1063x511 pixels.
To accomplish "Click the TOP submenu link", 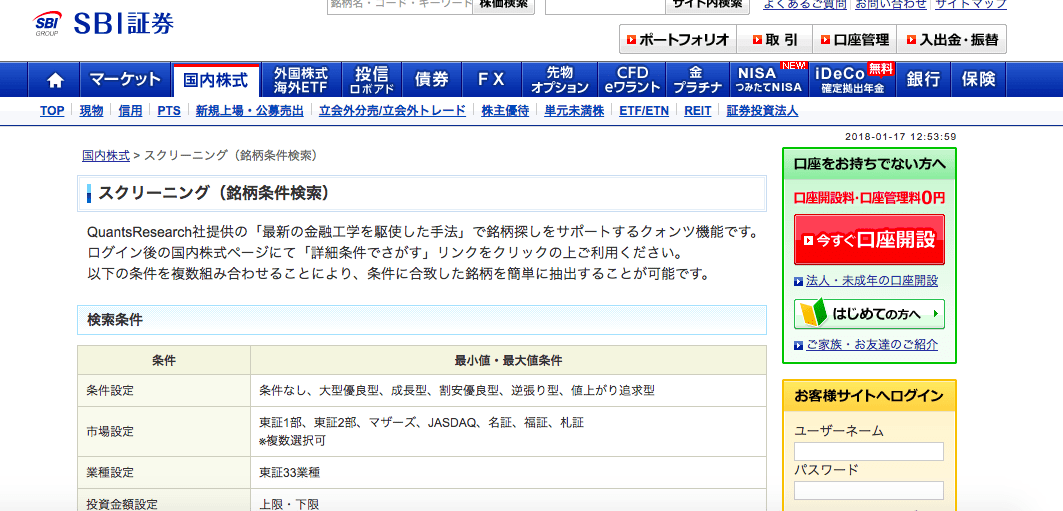I will 52,111.
